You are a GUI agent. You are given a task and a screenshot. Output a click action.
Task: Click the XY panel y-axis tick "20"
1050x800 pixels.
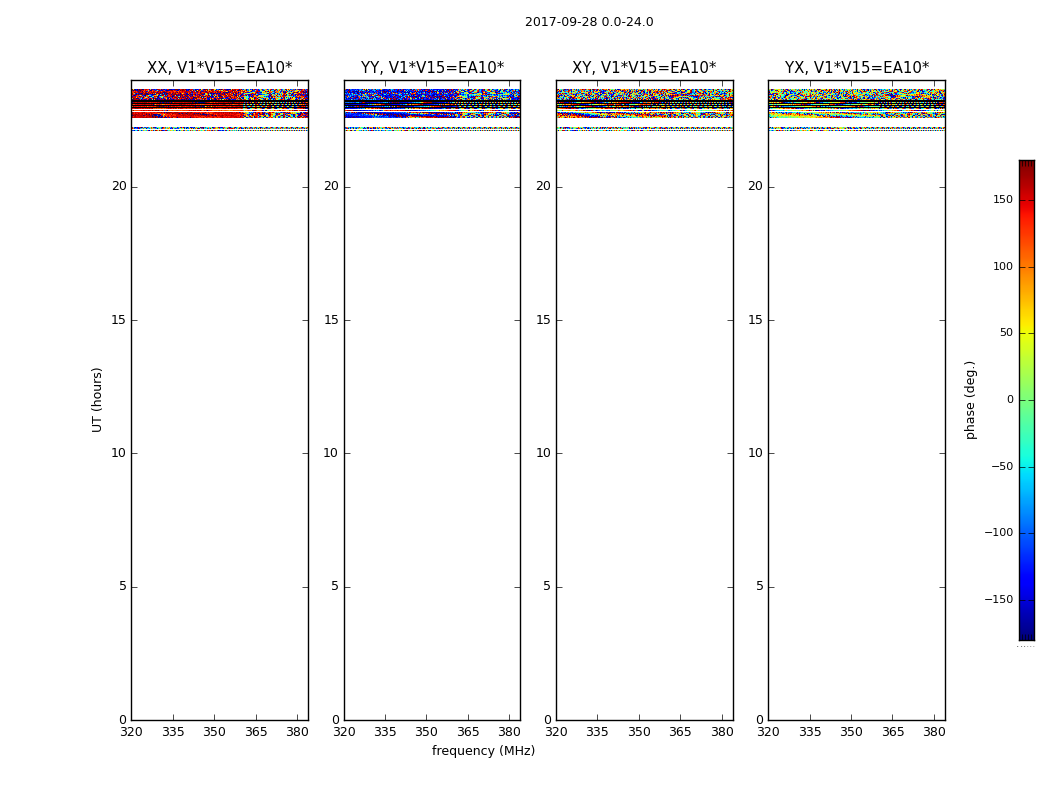(x=544, y=186)
